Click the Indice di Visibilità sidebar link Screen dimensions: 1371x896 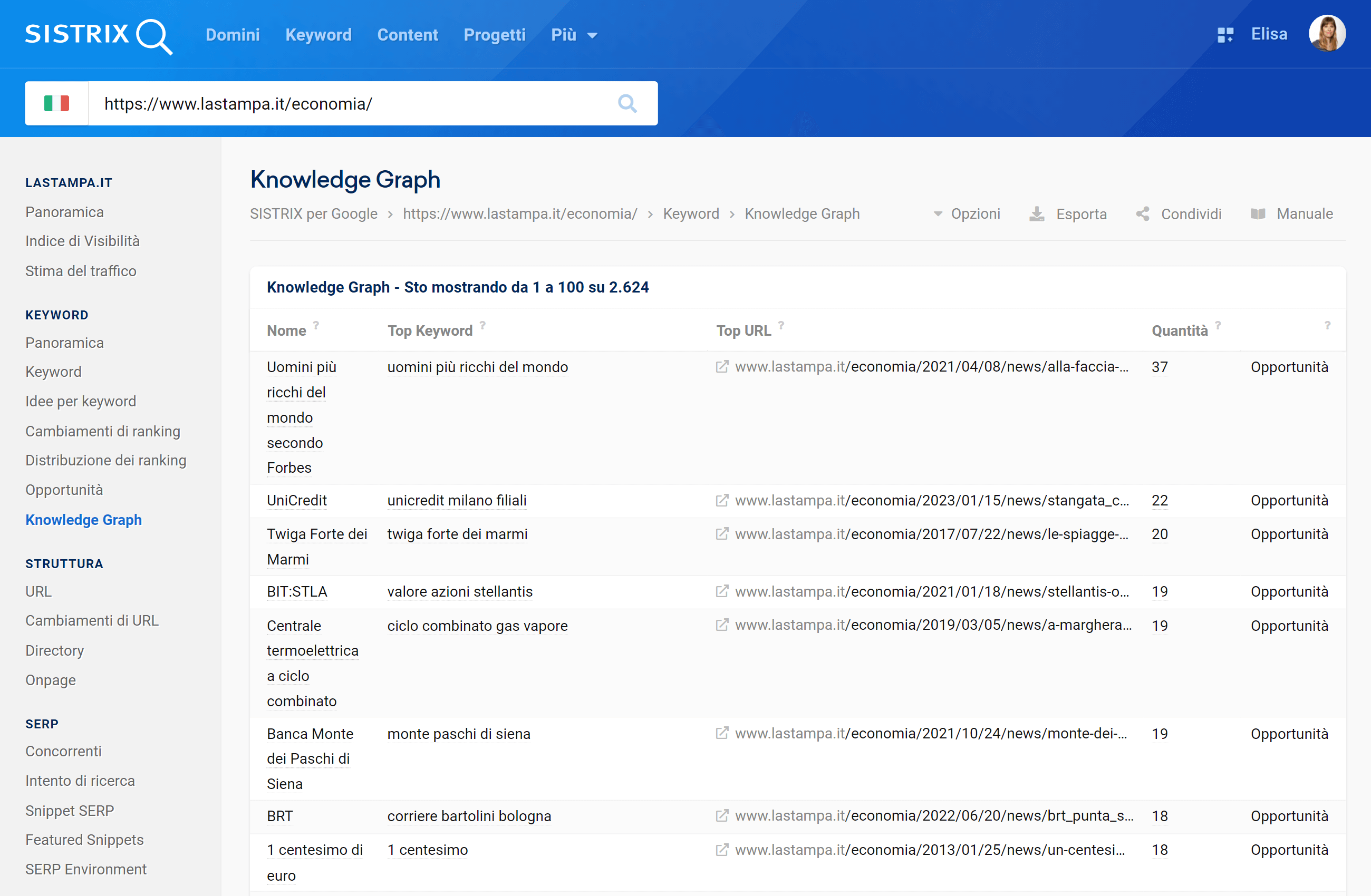pos(83,241)
